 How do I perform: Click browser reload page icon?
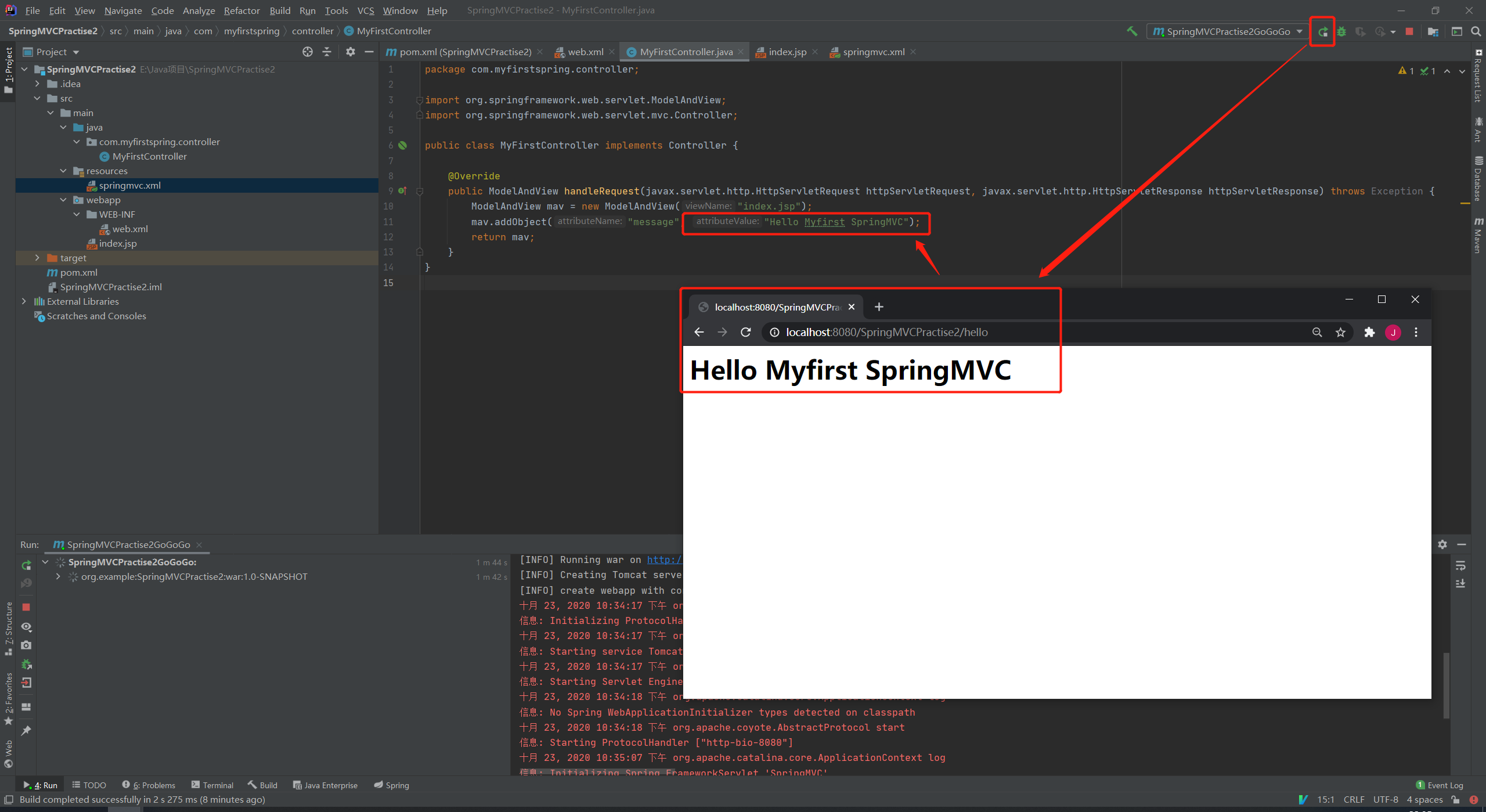pyautogui.click(x=746, y=332)
